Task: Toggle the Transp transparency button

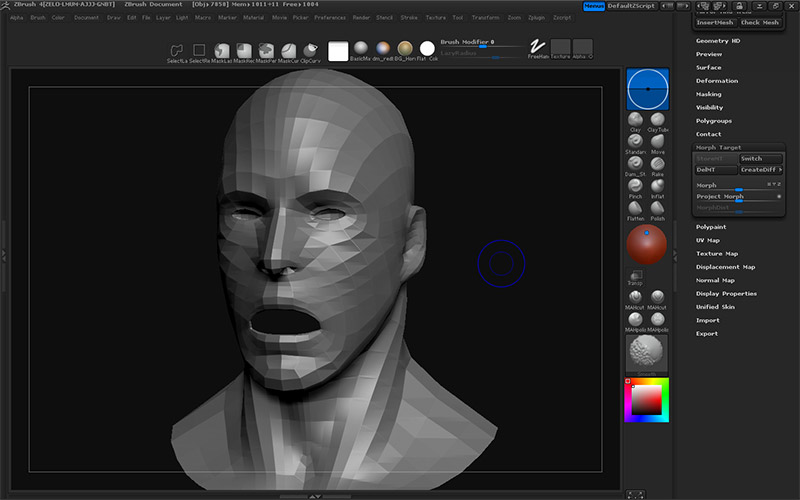Action: tap(635, 276)
